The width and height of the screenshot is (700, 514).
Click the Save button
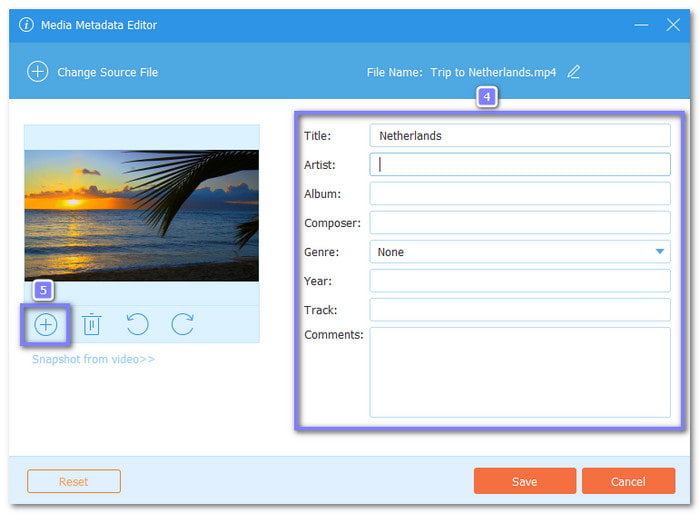(525, 481)
